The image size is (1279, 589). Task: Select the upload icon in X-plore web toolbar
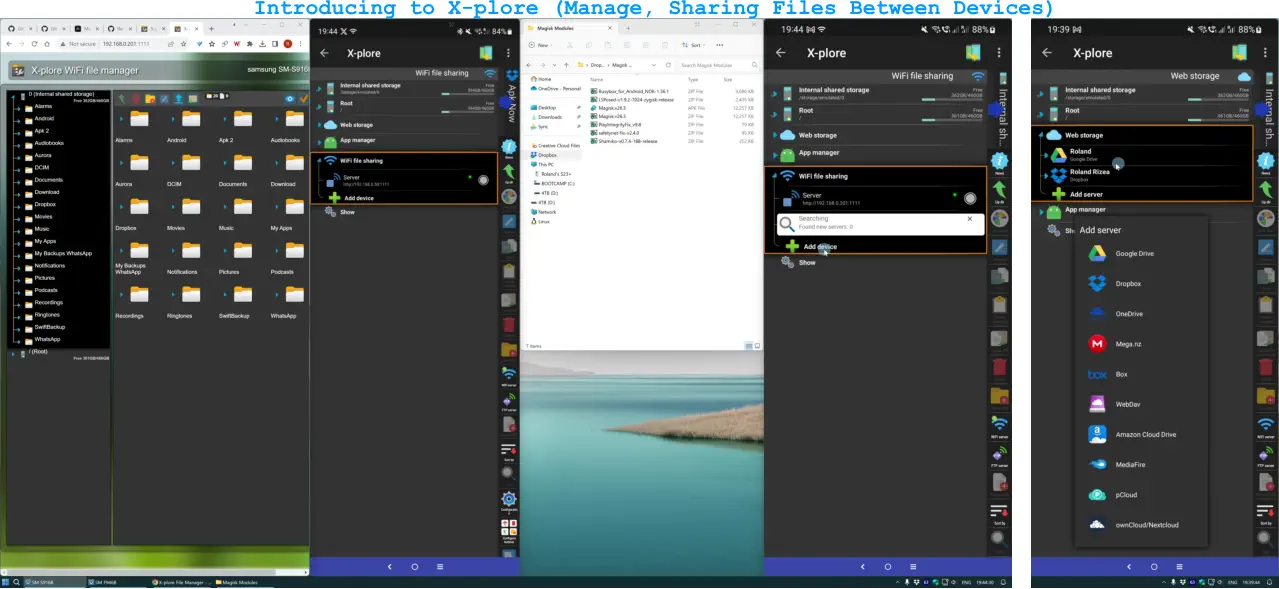(179, 99)
